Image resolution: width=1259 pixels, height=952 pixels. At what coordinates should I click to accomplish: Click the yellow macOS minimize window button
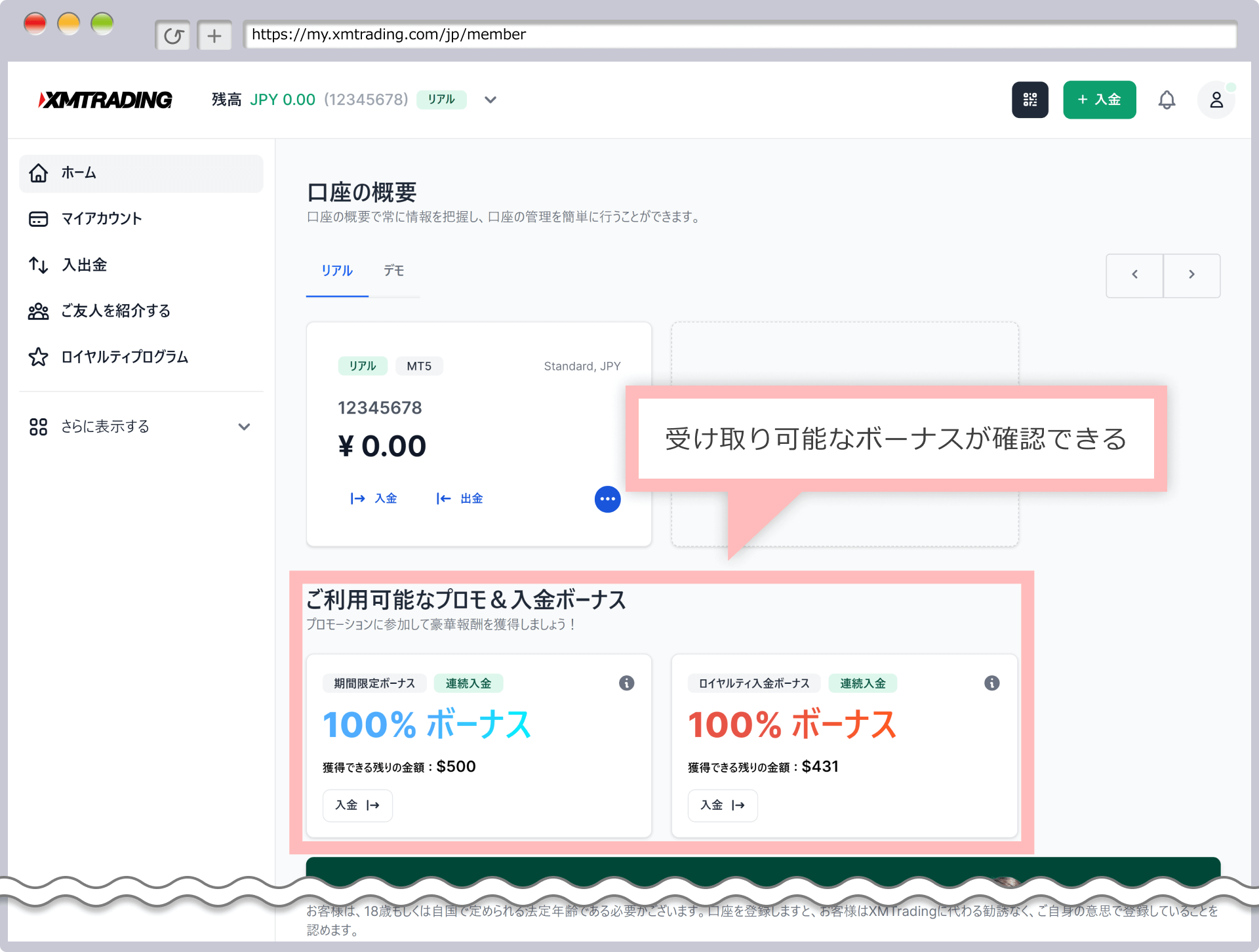pyautogui.click(x=68, y=24)
